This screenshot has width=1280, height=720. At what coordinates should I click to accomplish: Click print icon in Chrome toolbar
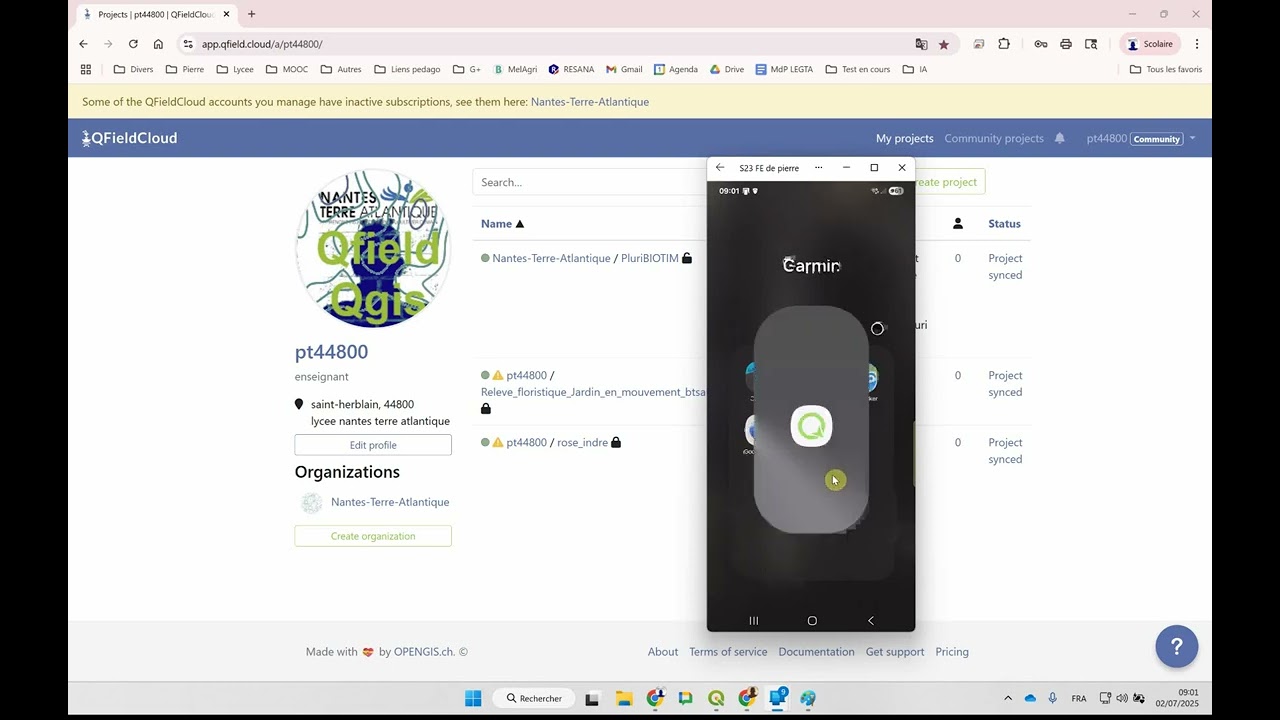point(1066,44)
